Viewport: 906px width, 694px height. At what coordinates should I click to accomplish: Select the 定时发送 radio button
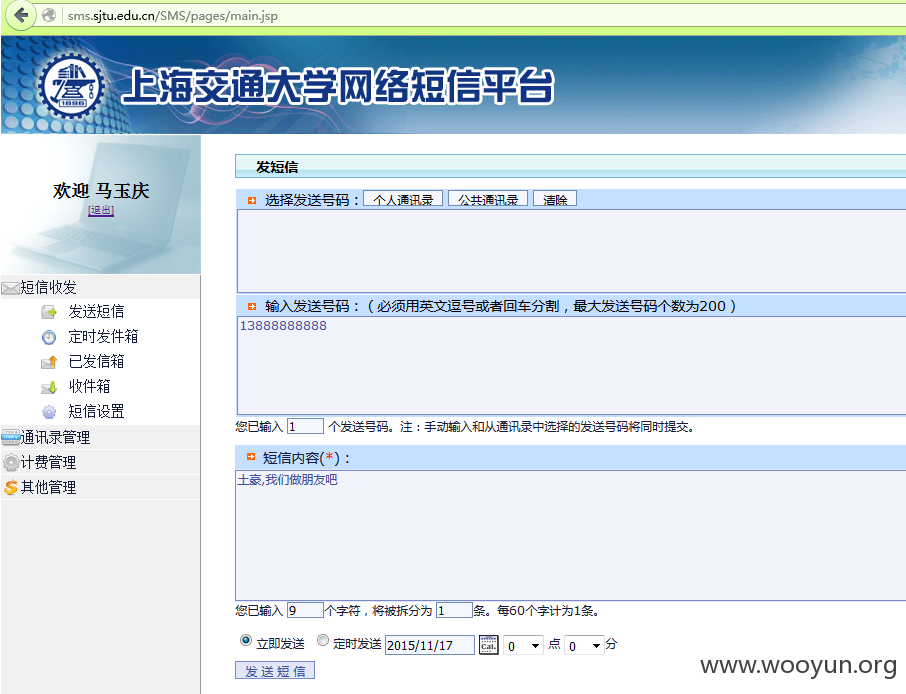(x=322, y=640)
